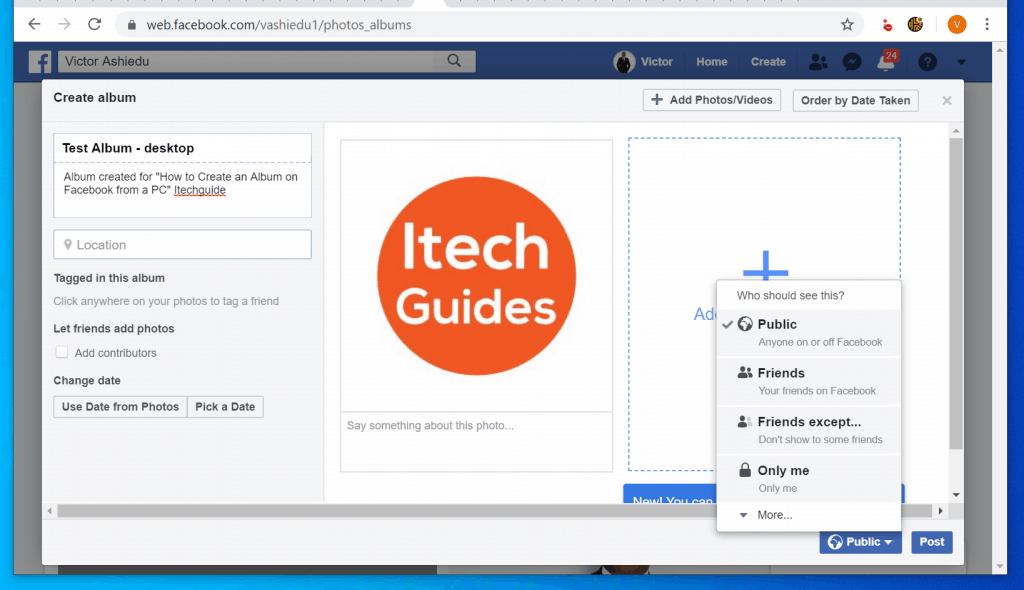
Task: Click the Location input field
Action: 182,244
